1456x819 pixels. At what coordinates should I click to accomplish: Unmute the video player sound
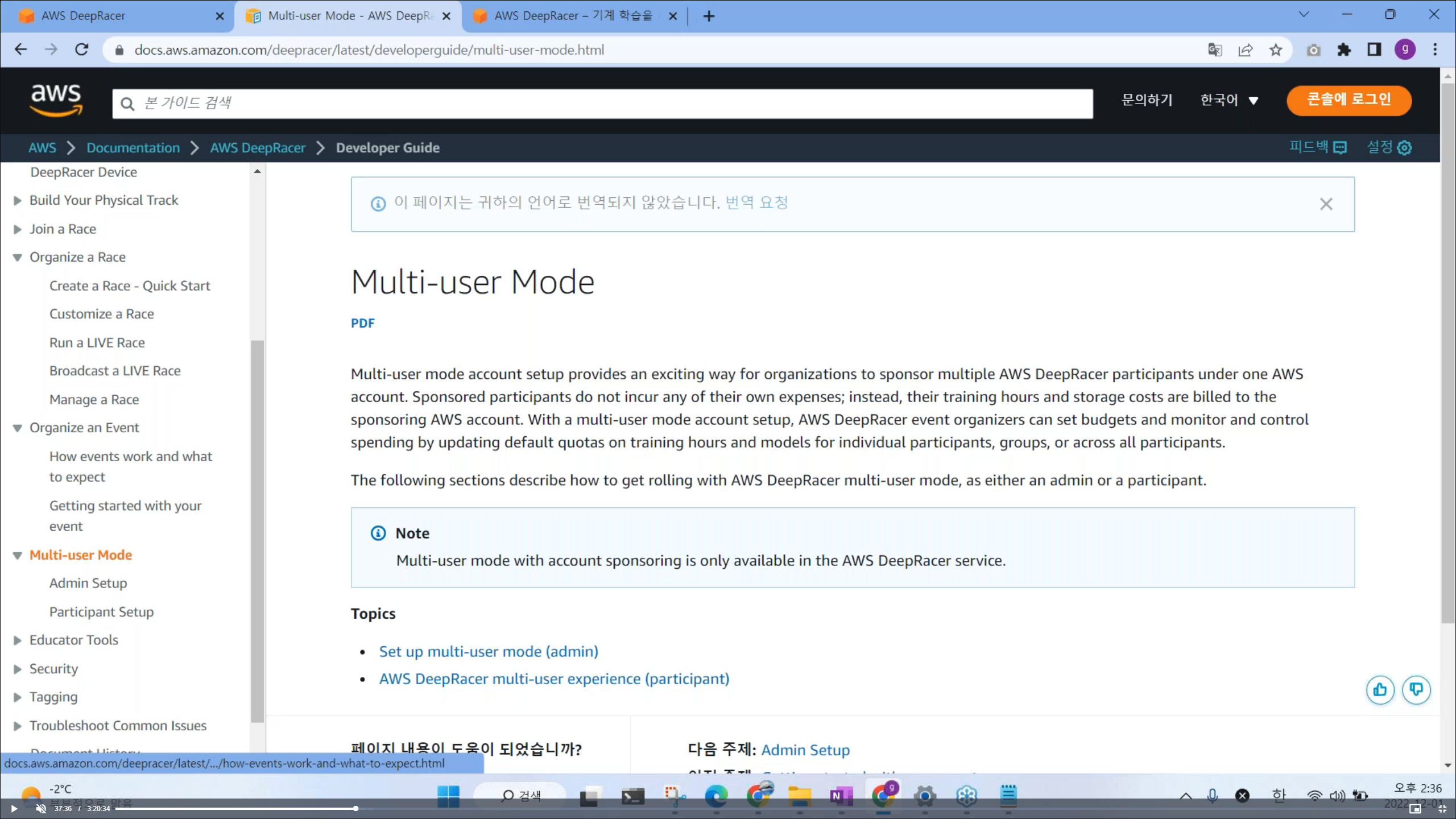coord(41,808)
